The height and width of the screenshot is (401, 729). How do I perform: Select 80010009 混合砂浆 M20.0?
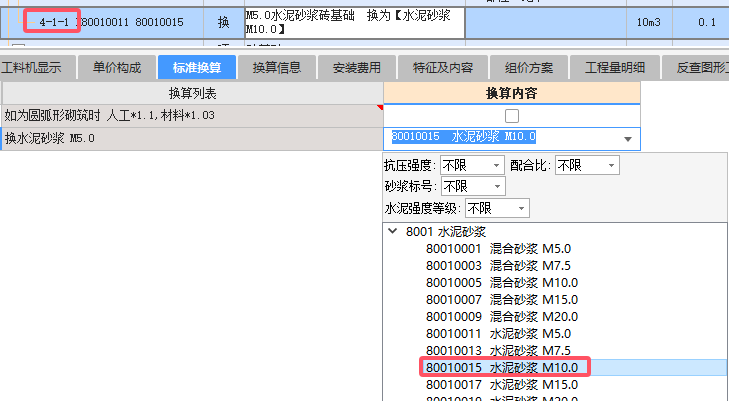pyautogui.click(x=502, y=317)
